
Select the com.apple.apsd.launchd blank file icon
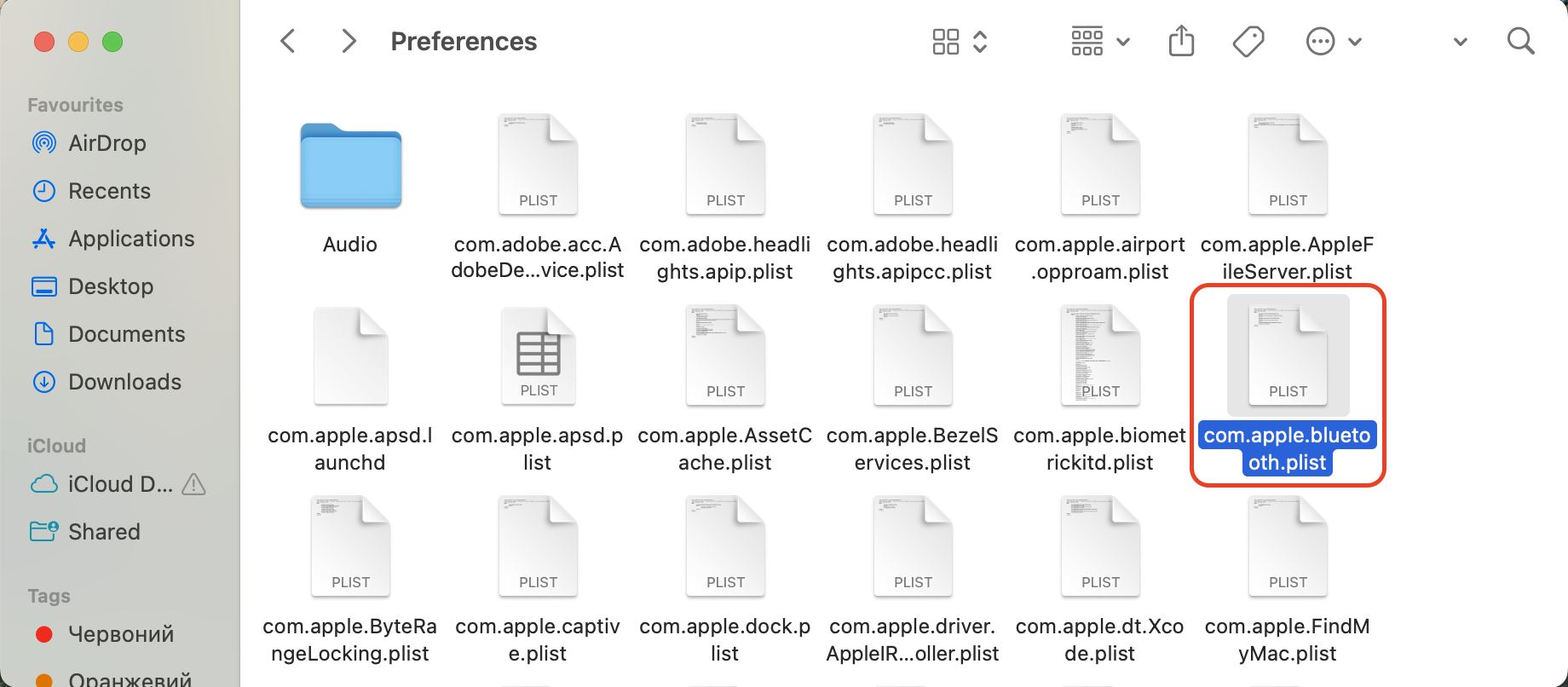point(350,355)
